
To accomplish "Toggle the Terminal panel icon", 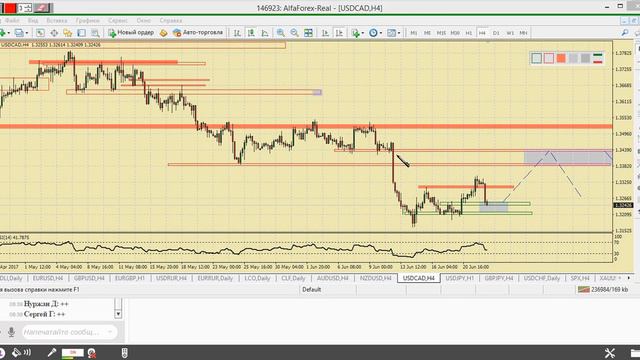I will (82, 33).
